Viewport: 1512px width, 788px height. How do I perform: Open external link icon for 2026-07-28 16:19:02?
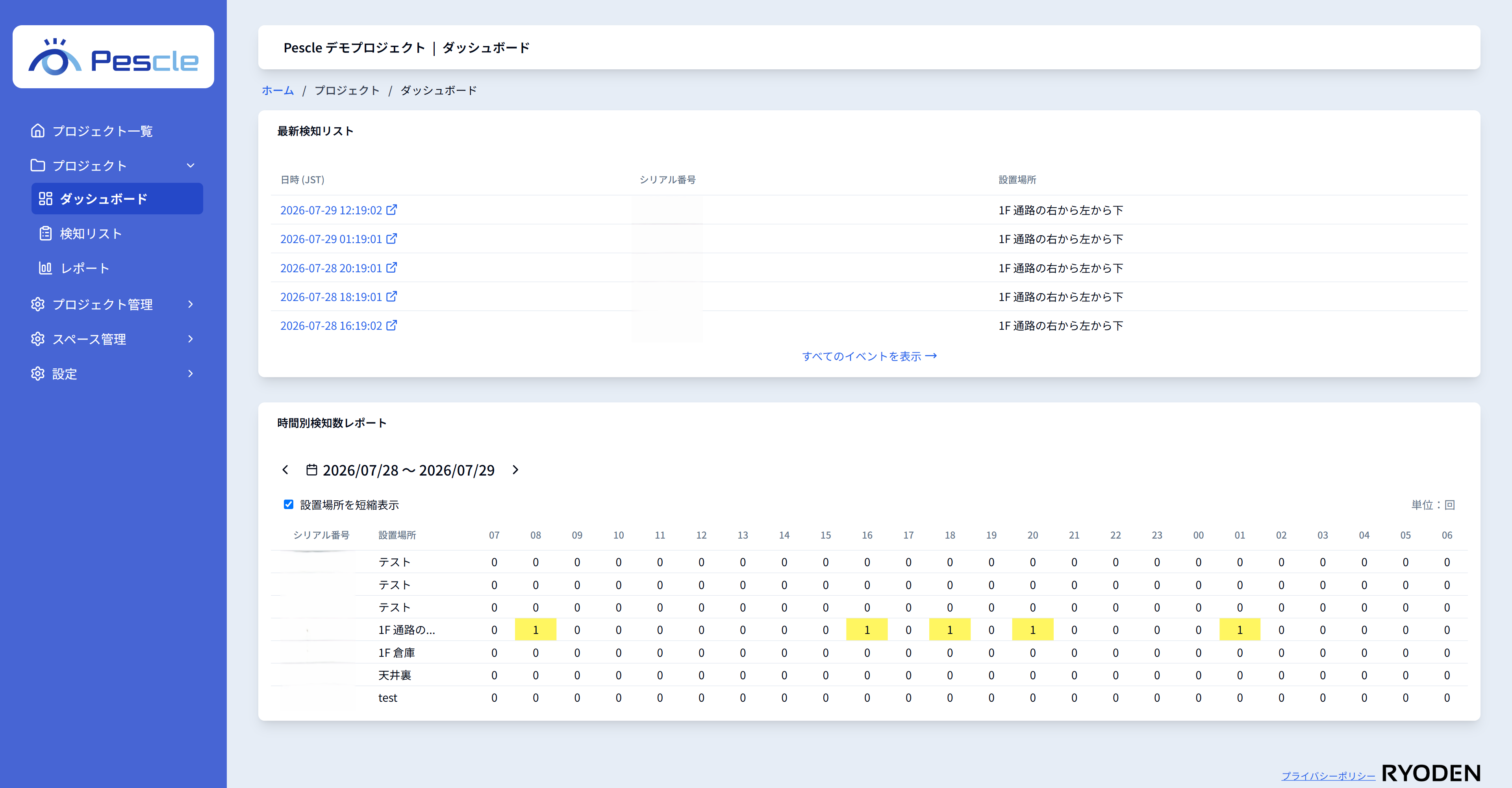391,325
